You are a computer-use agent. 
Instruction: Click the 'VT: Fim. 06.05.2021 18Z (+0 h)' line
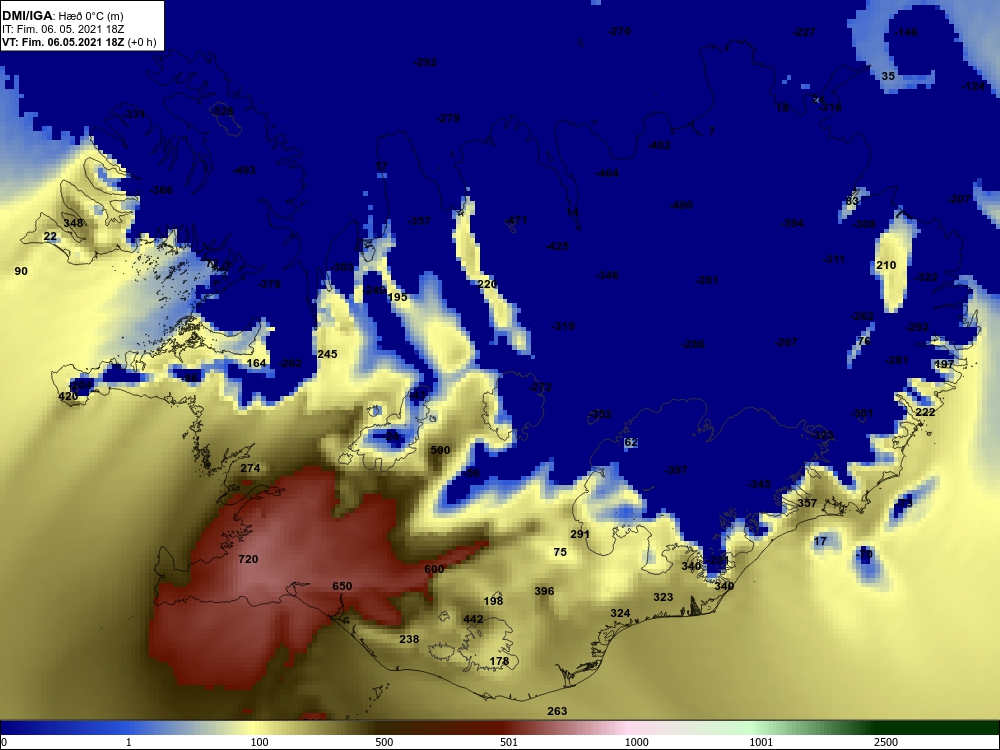click(x=79, y=43)
